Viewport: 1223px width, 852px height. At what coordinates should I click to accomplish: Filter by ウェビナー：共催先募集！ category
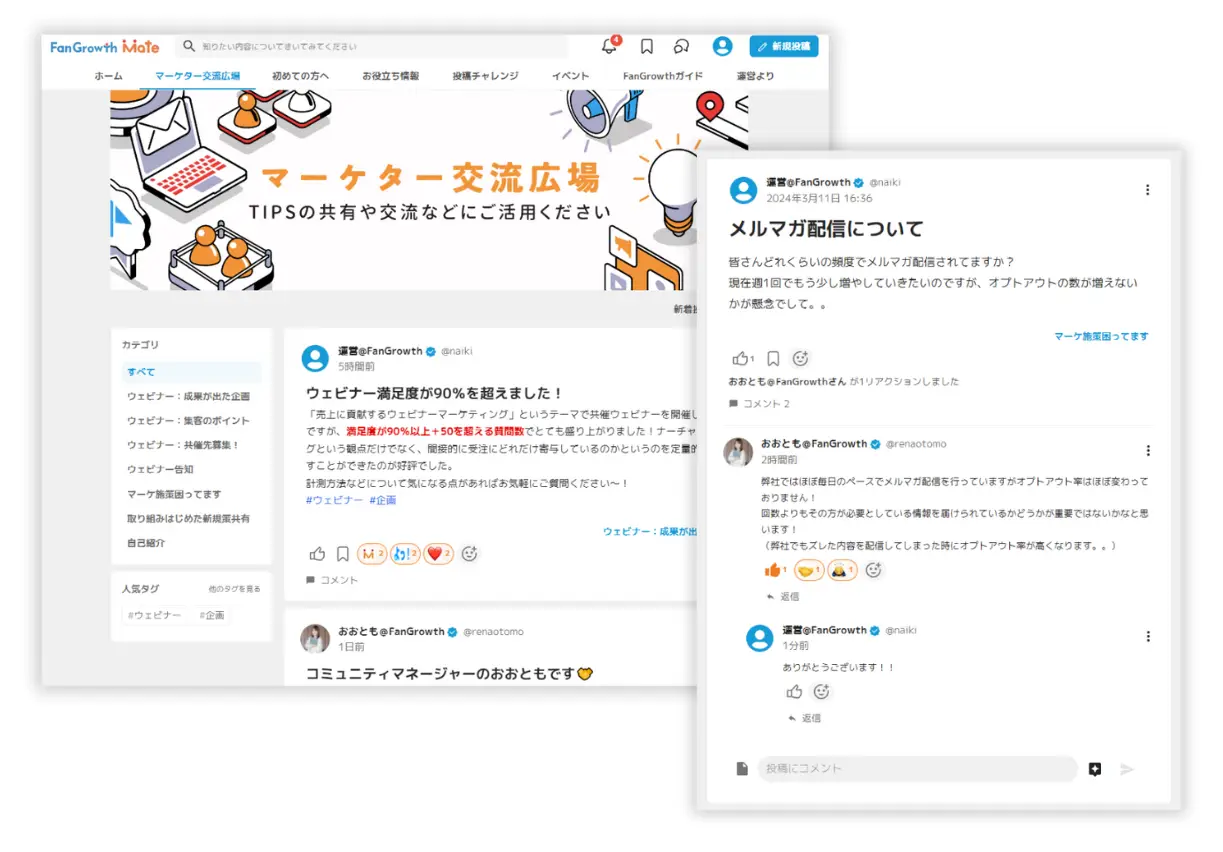(183, 445)
